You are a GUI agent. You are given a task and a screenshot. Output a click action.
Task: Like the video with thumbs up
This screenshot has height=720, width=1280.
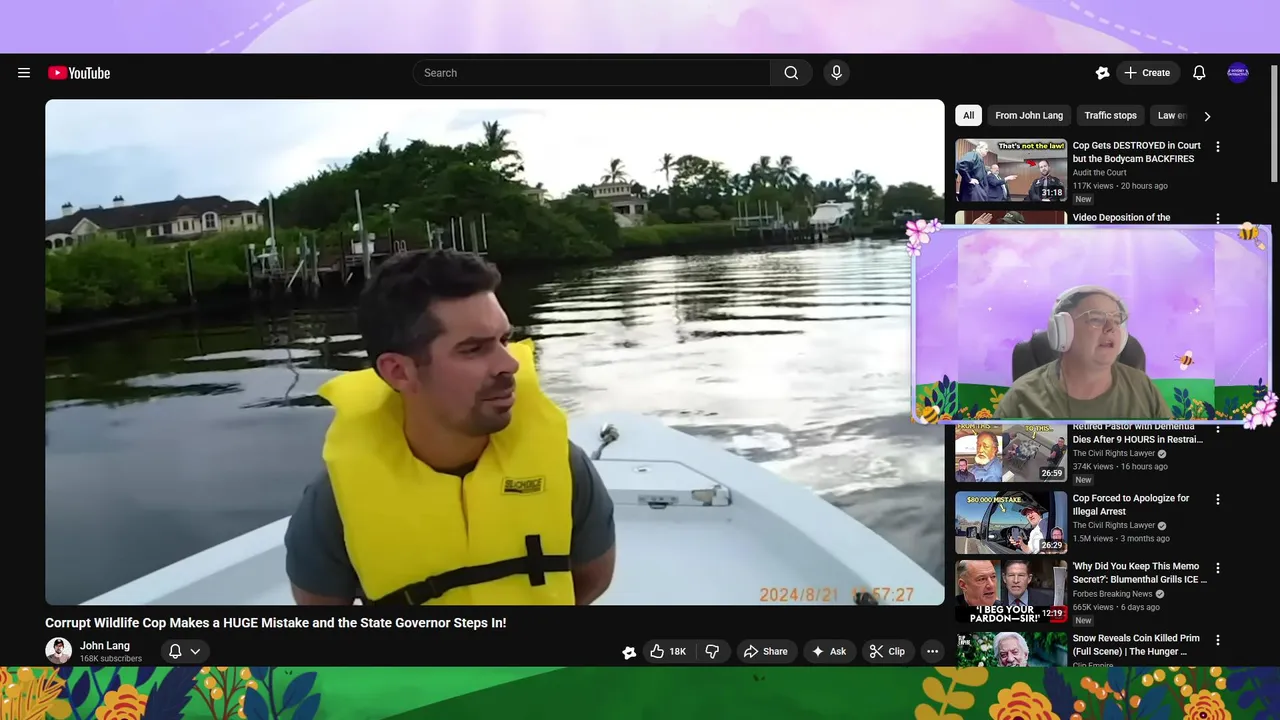point(668,651)
